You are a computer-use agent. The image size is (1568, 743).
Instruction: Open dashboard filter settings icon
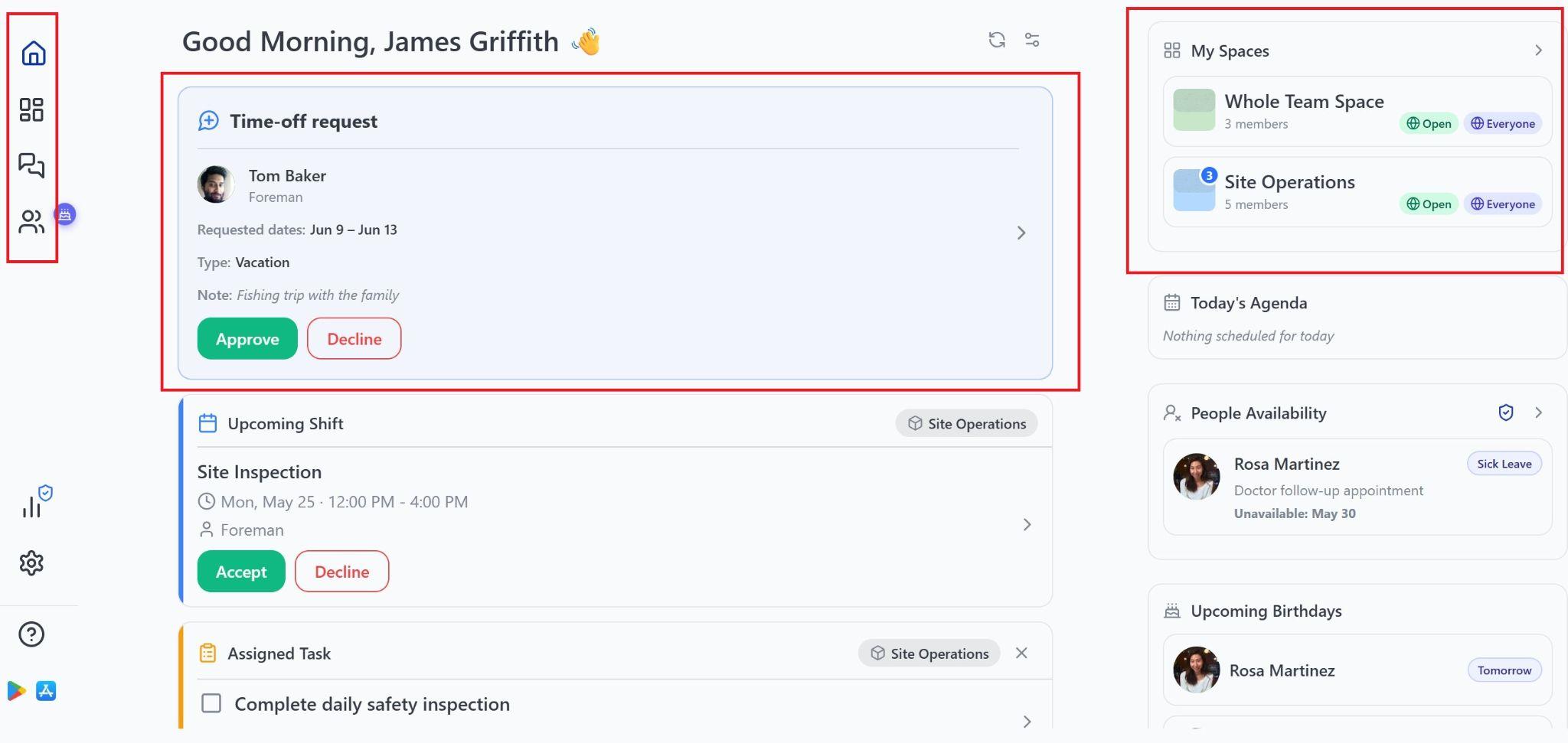point(1032,40)
